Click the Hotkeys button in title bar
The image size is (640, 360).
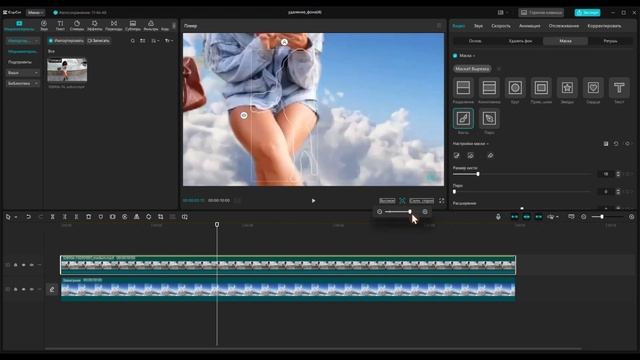(541, 13)
